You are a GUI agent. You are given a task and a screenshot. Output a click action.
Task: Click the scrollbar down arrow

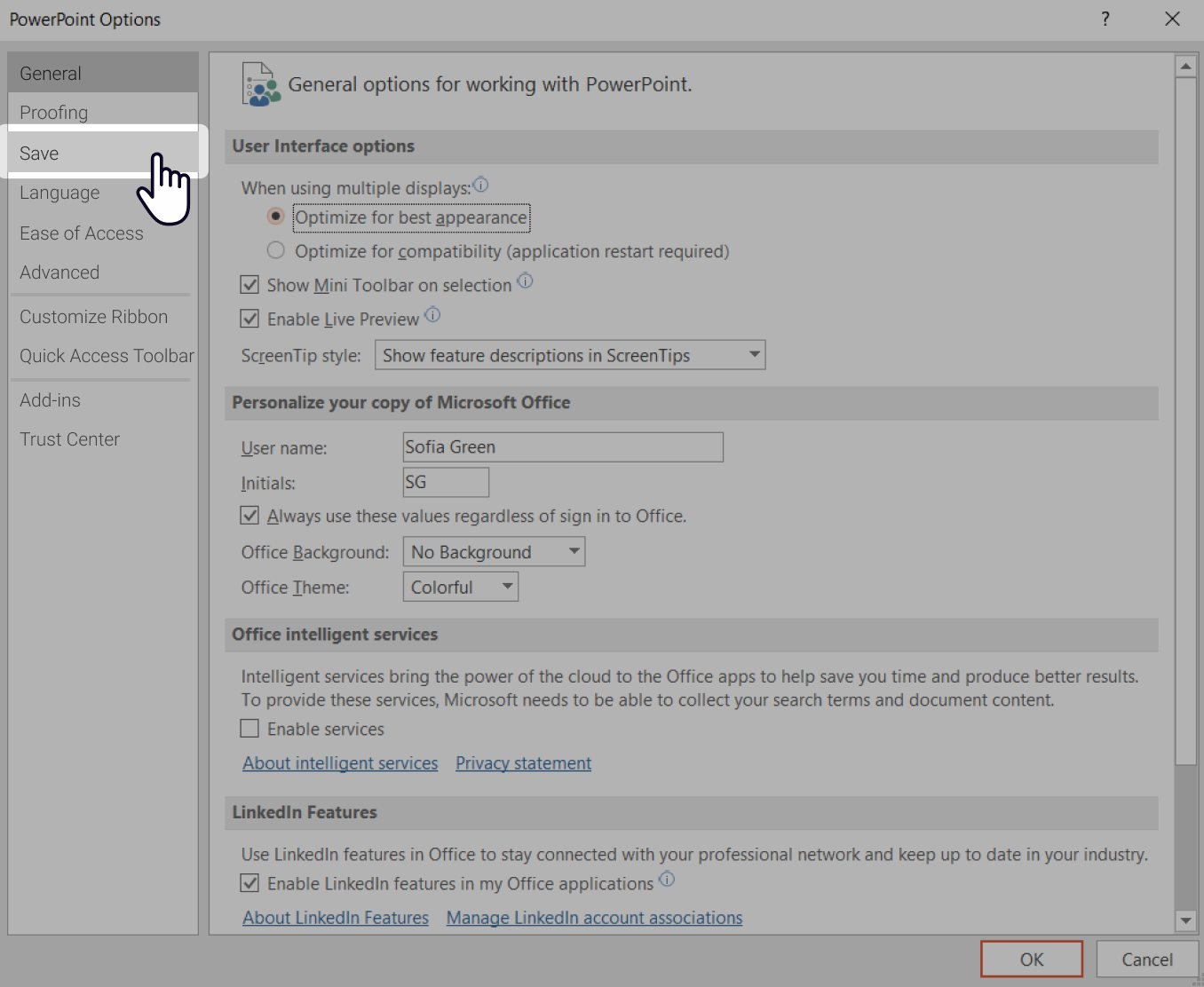1185,920
